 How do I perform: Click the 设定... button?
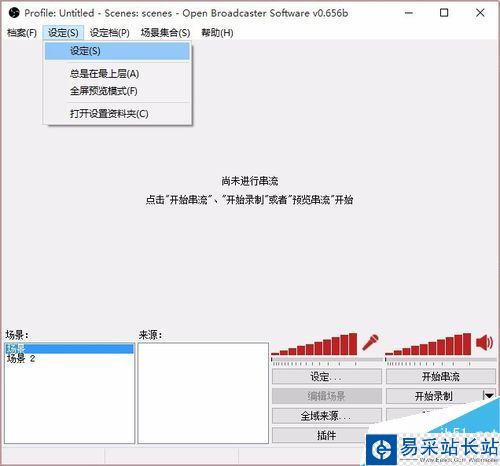327,377
